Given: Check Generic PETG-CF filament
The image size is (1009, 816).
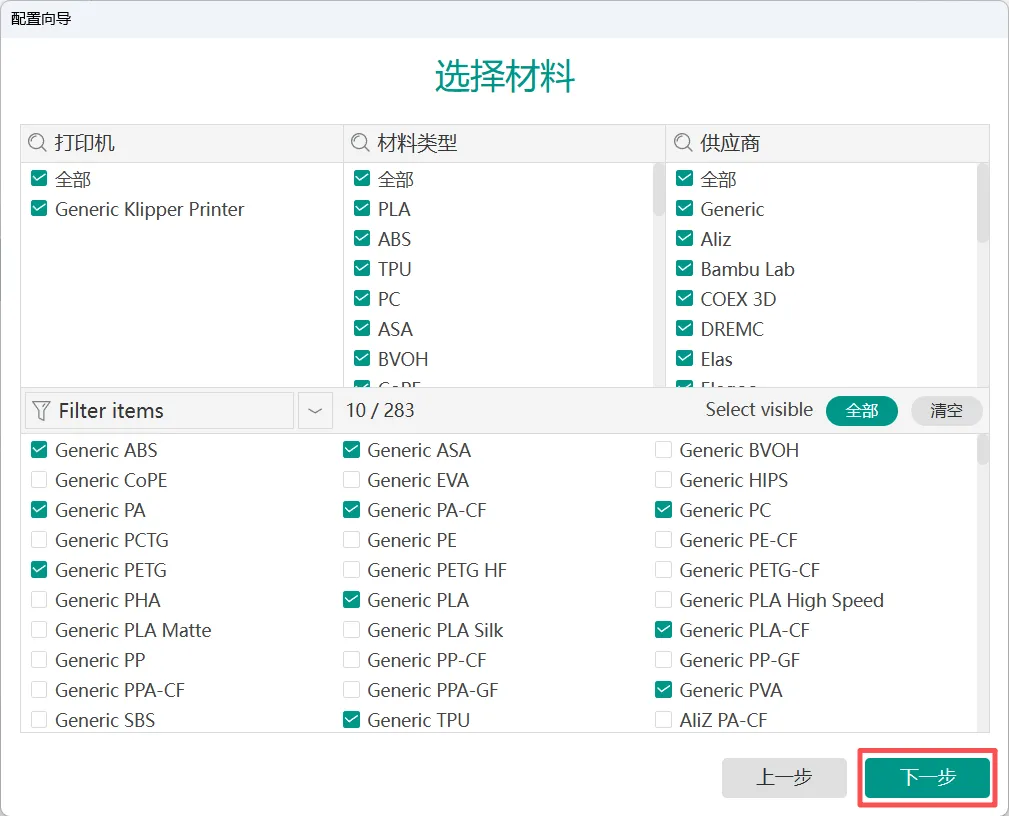Looking at the screenshot, I should click(x=663, y=570).
